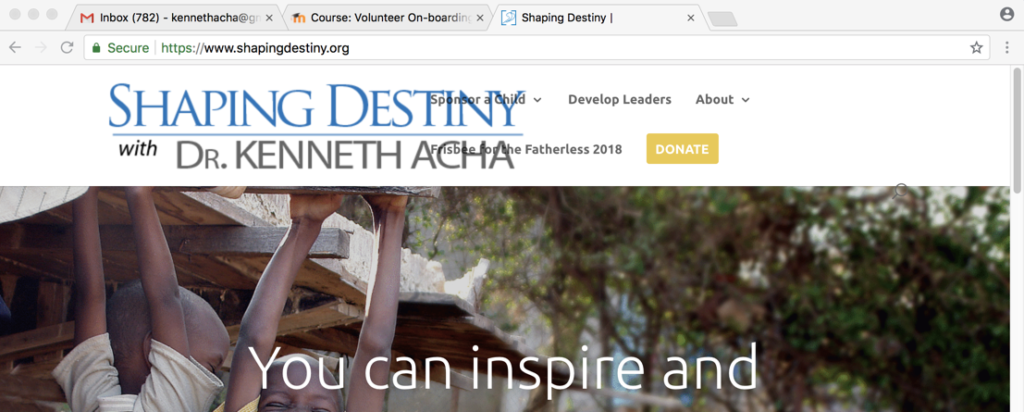Click the green secure padlock icon
This screenshot has height=412, width=1024.
point(97,48)
